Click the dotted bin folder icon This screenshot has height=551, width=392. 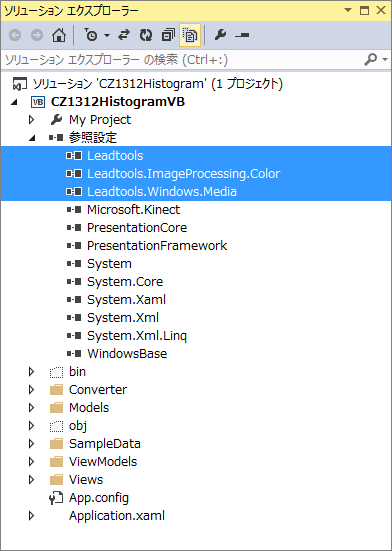click(57, 372)
